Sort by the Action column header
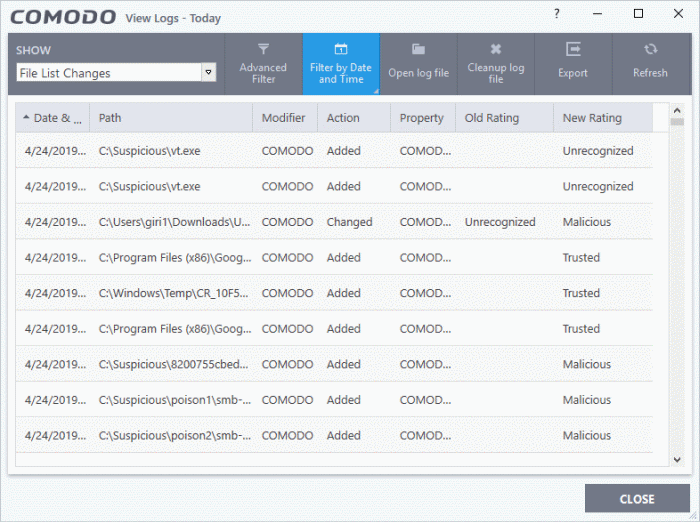This screenshot has width=700, height=522. click(x=354, y=118)
